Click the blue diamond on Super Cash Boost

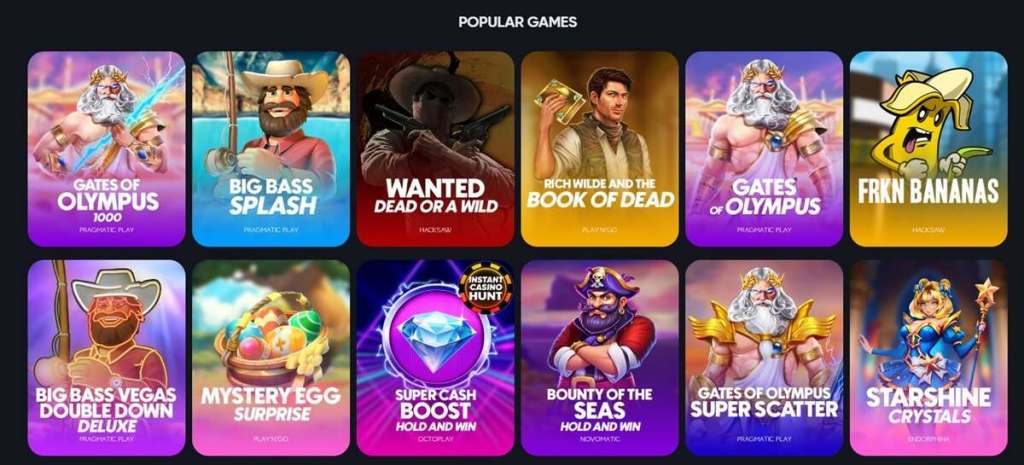point(436,333)
